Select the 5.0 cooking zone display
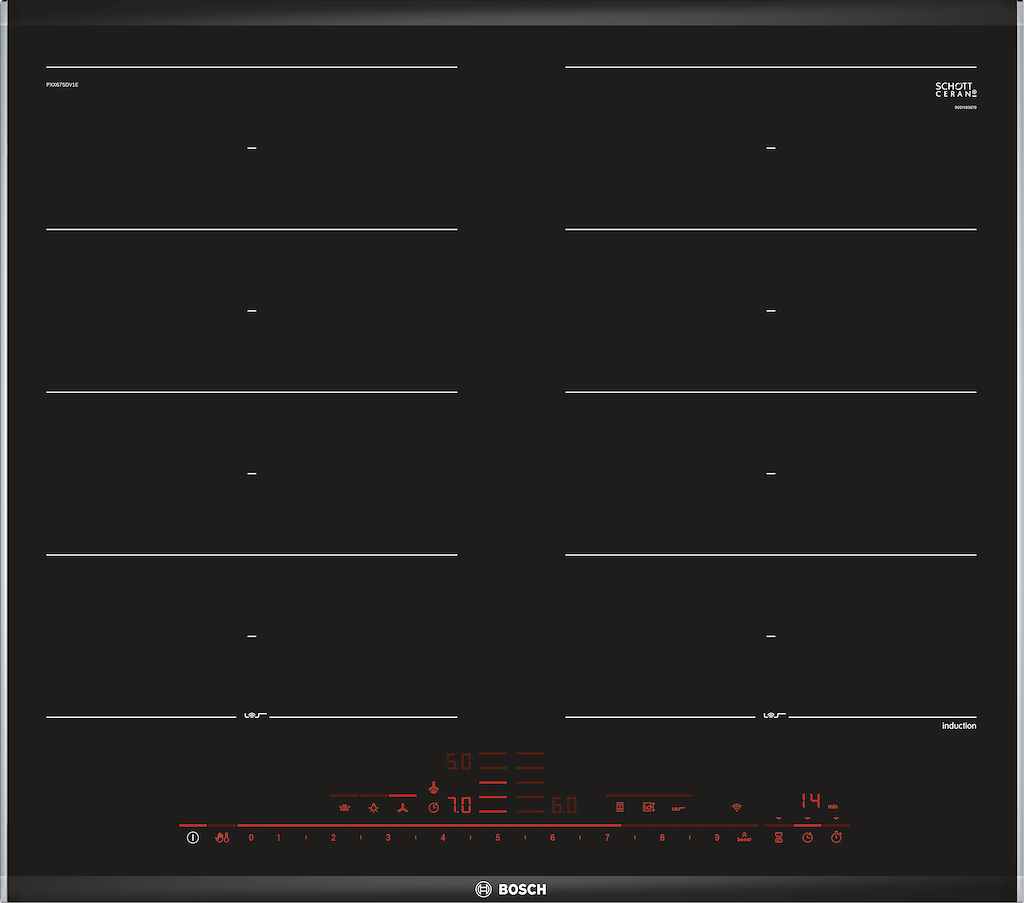This screenshot has width=1024, height=903. [x=458, y=763]
